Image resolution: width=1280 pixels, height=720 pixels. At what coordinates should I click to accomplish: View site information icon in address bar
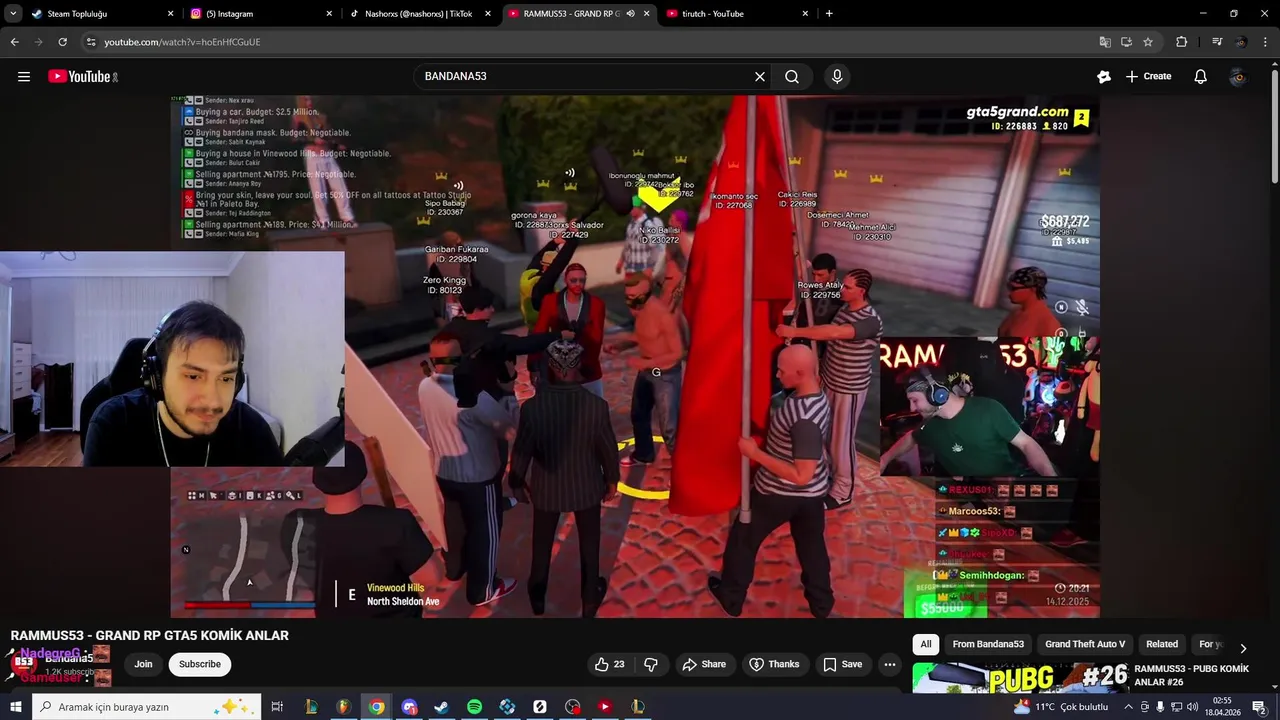[91, 42]
